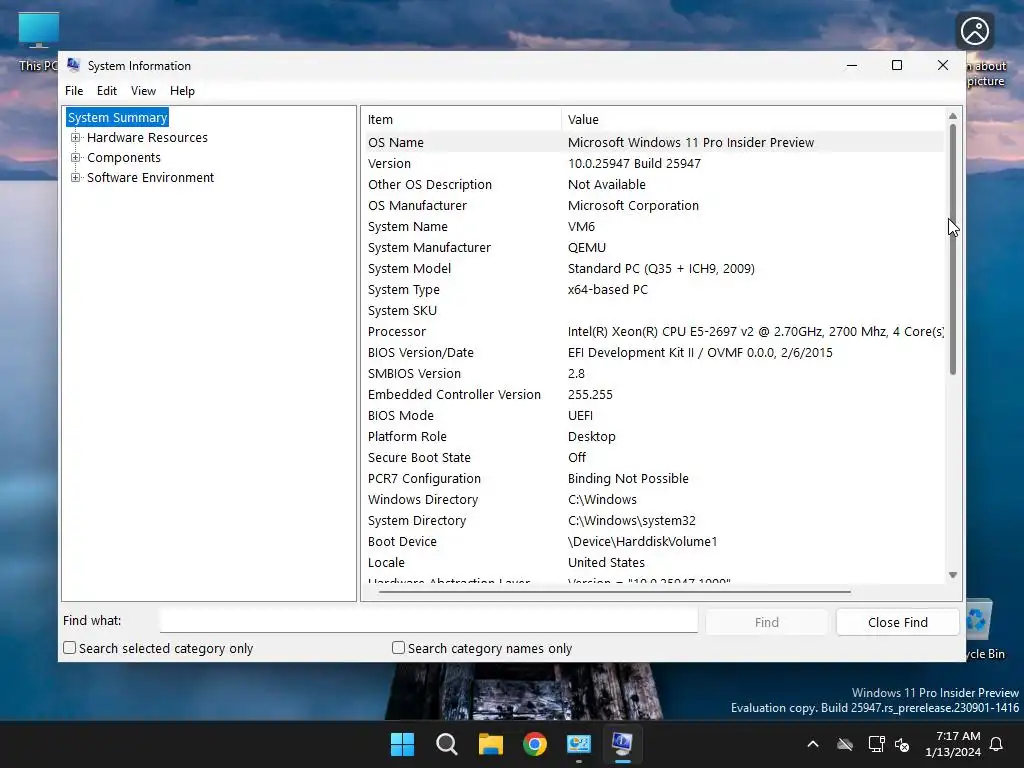Click the vertical scrollbar thumb

(953, 249)
